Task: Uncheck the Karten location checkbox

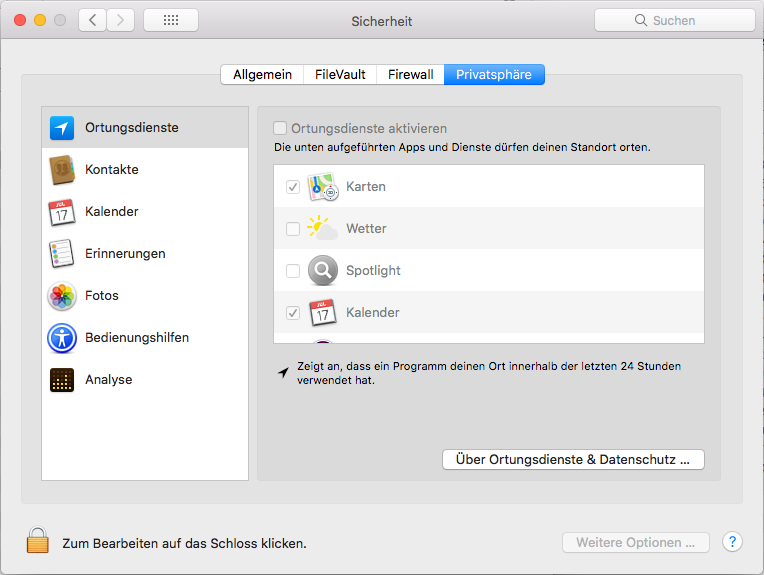Action: pos(293,187)
